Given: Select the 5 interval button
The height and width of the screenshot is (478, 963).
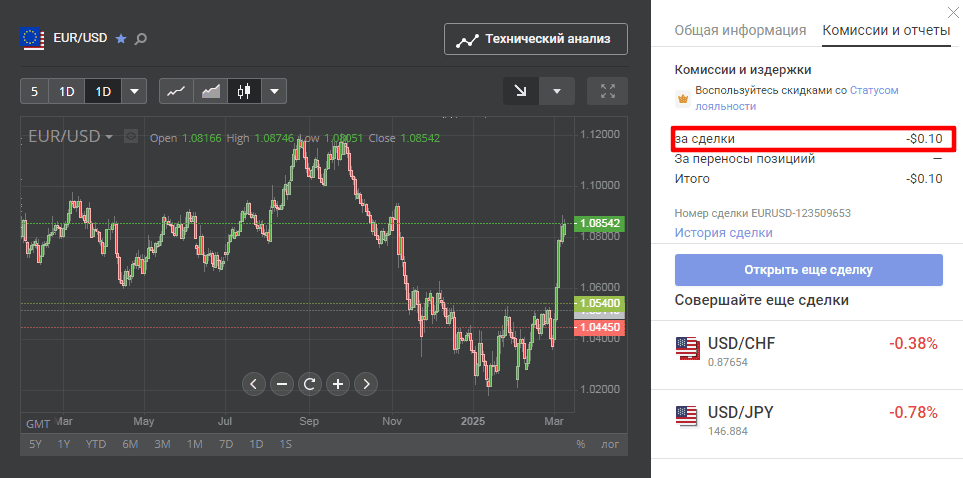Looking at the screenshot, I should pos(34,92).
